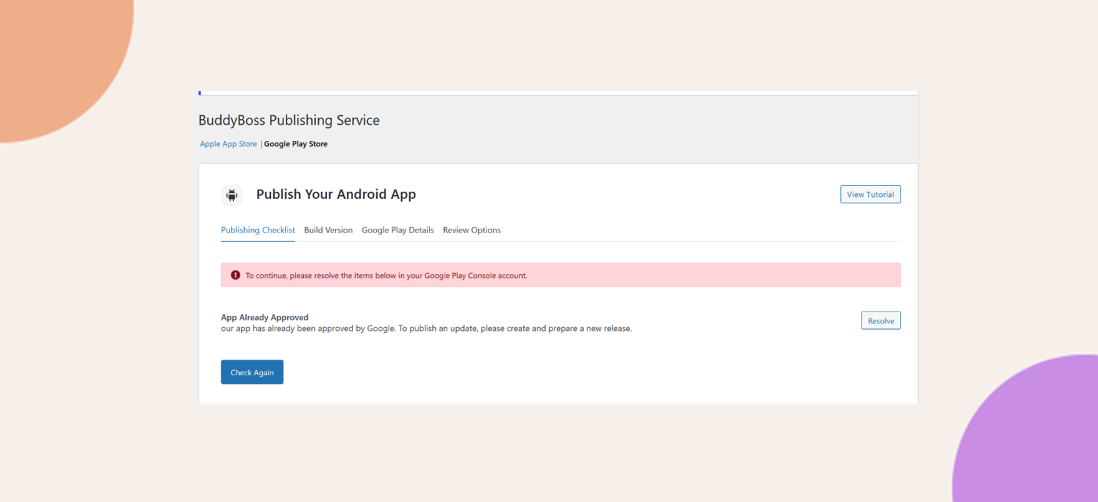
Task: Click the Android robot icon
Action: [x=232, y=195]
